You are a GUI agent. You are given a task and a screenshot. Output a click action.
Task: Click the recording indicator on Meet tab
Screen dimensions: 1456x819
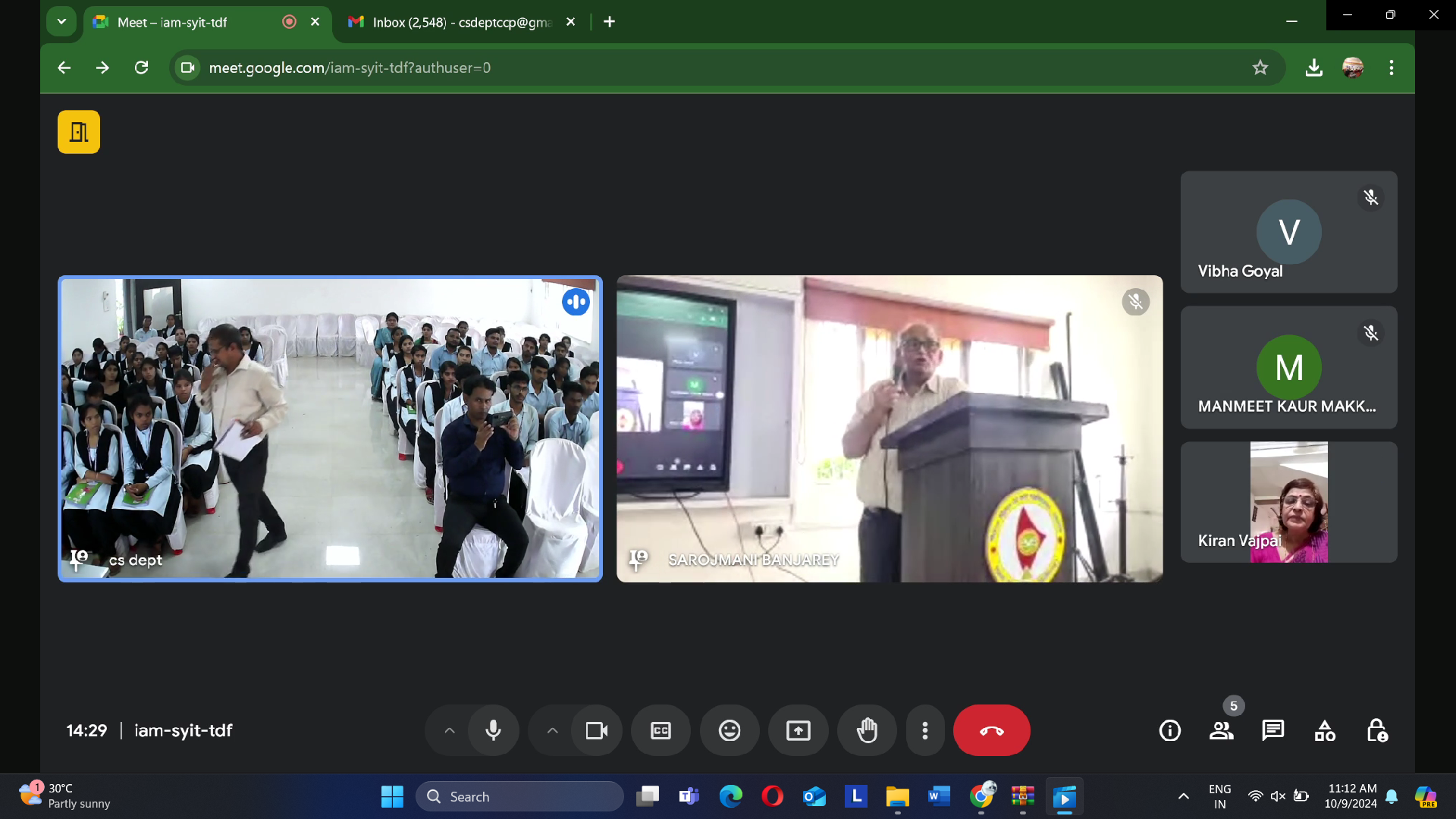(x=289, y=22)
